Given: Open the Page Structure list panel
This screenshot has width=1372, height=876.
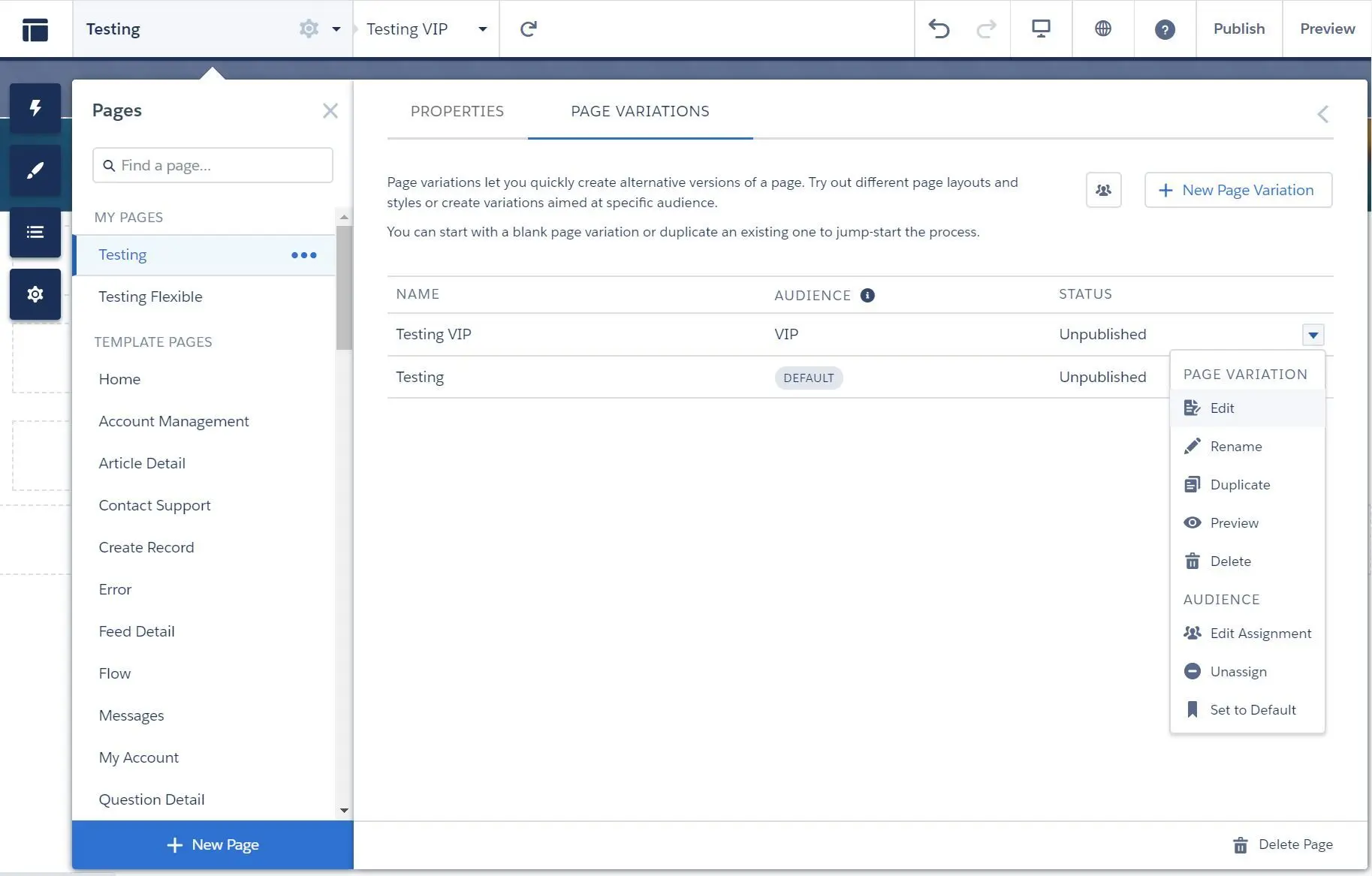Looking at the screenshot, I should (35, 232).
